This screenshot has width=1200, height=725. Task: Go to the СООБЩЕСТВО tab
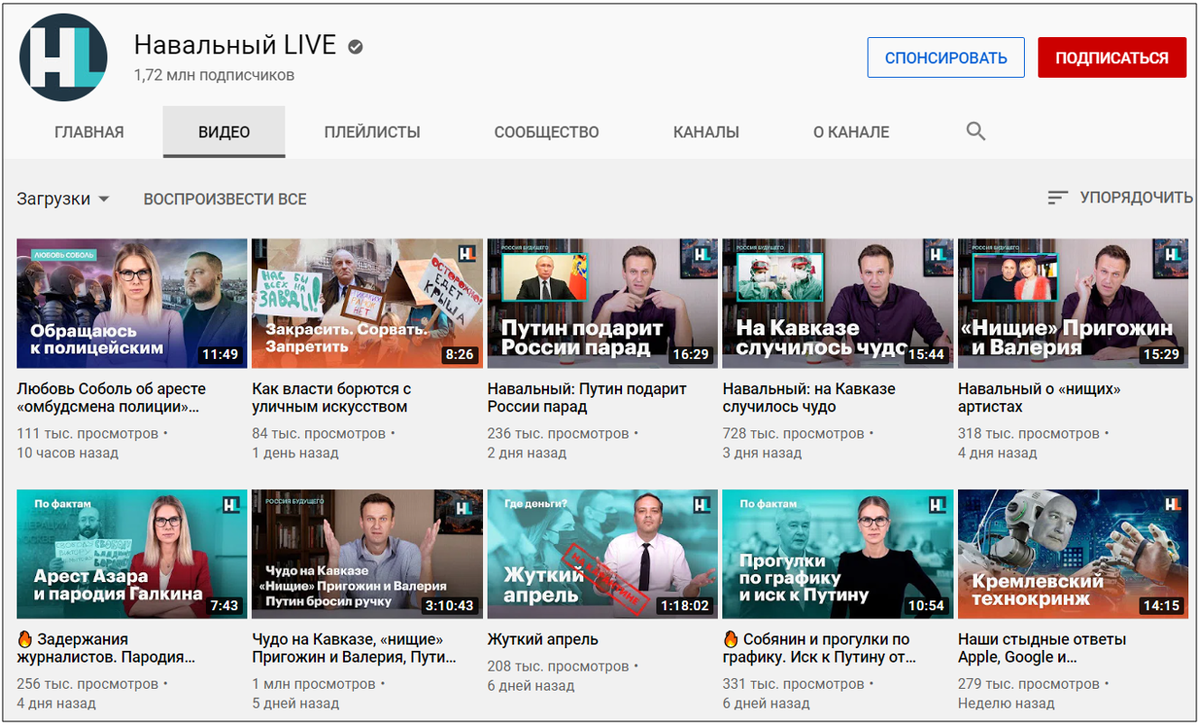click(547, 132)
